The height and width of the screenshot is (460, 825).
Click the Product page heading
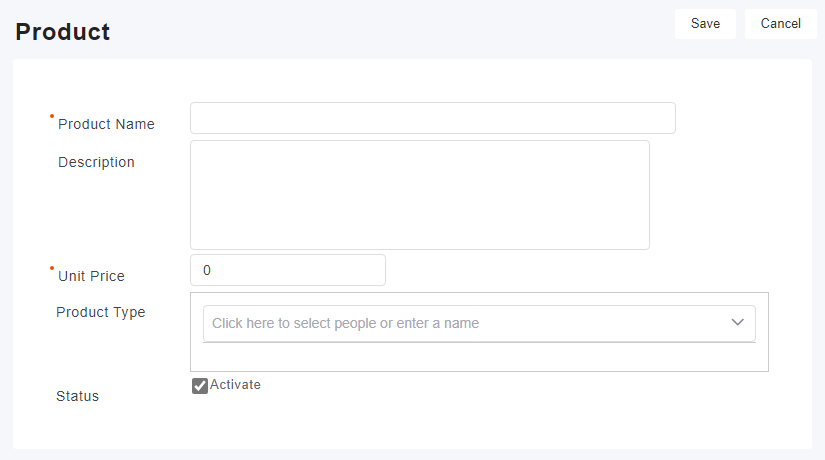[62, 32]
